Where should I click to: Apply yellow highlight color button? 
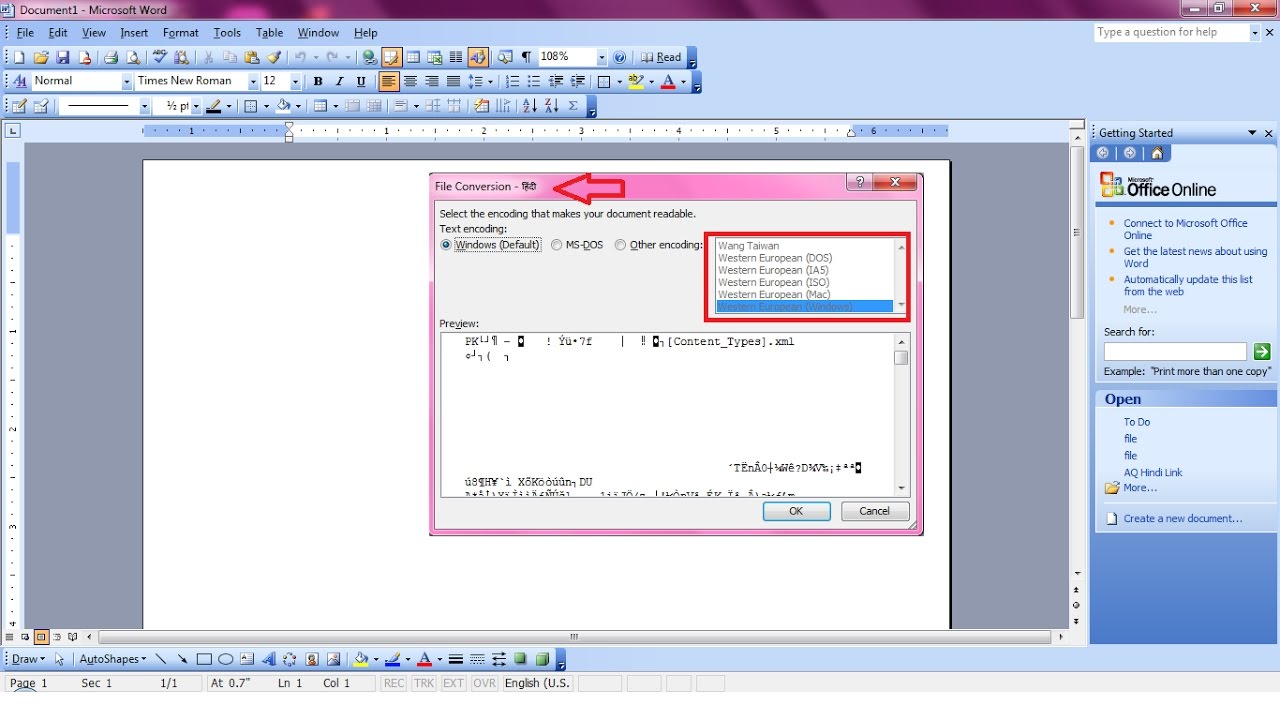click(x=636, y=82)
